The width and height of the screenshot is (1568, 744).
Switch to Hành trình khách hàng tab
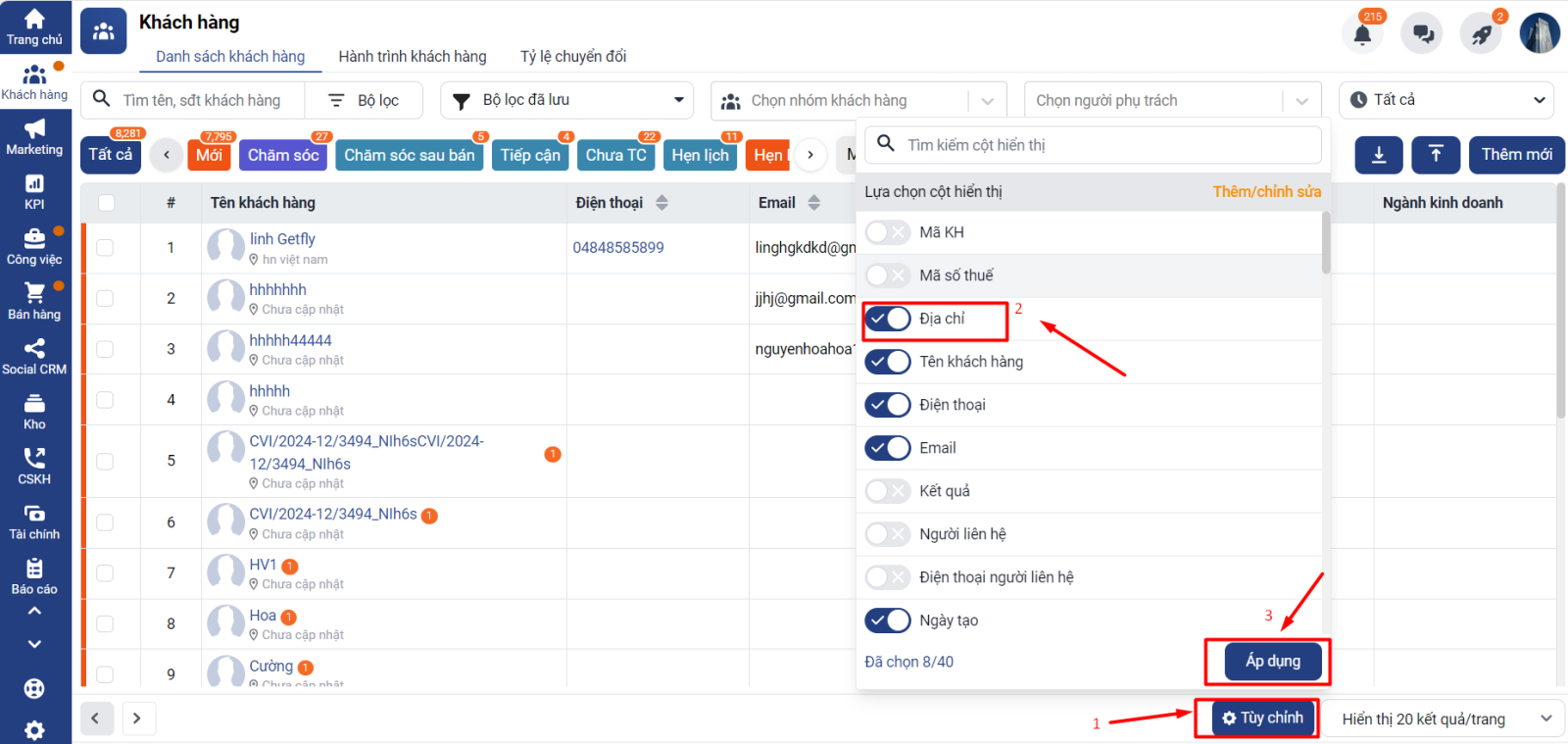[412, 57]
